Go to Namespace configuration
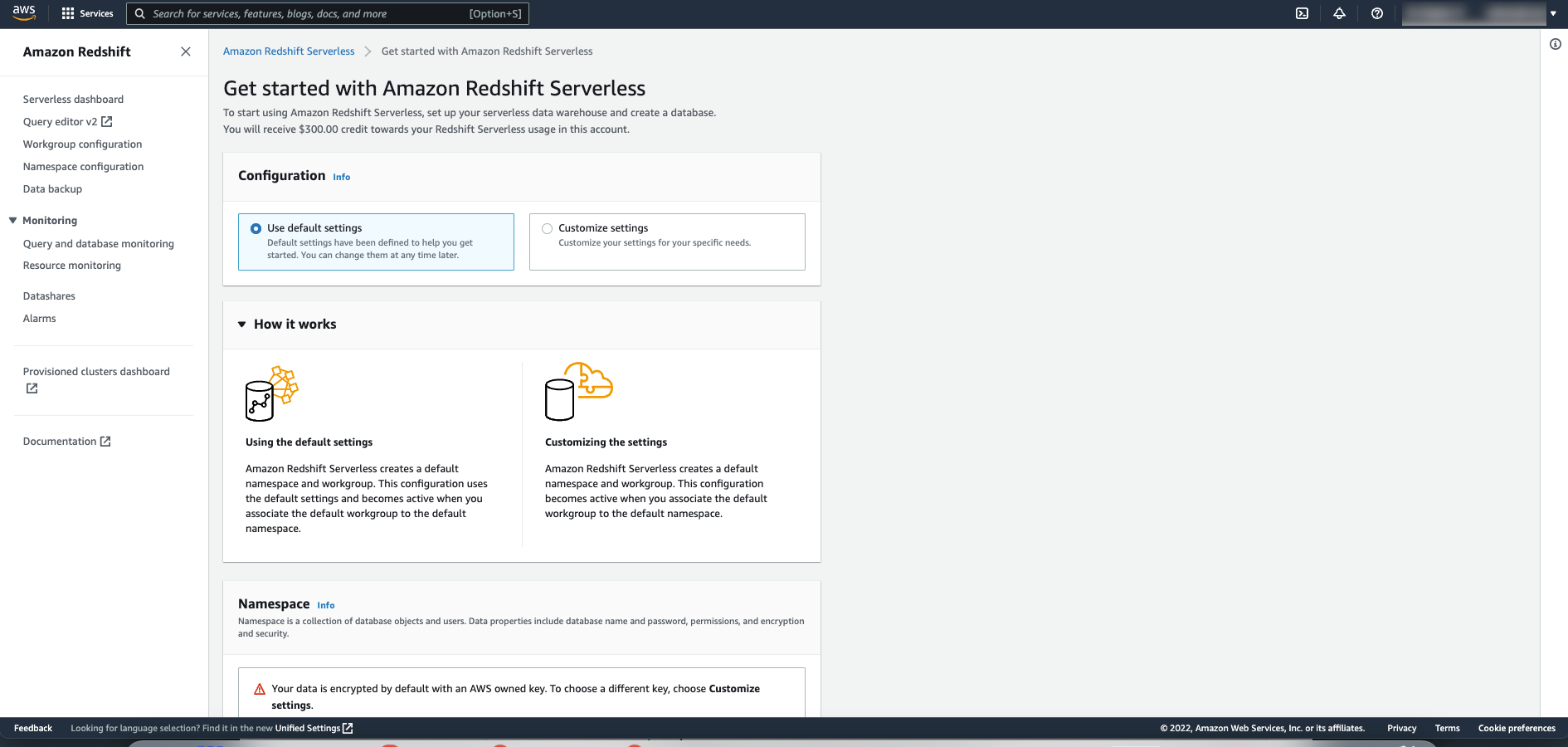 click(x=83, y=166)
